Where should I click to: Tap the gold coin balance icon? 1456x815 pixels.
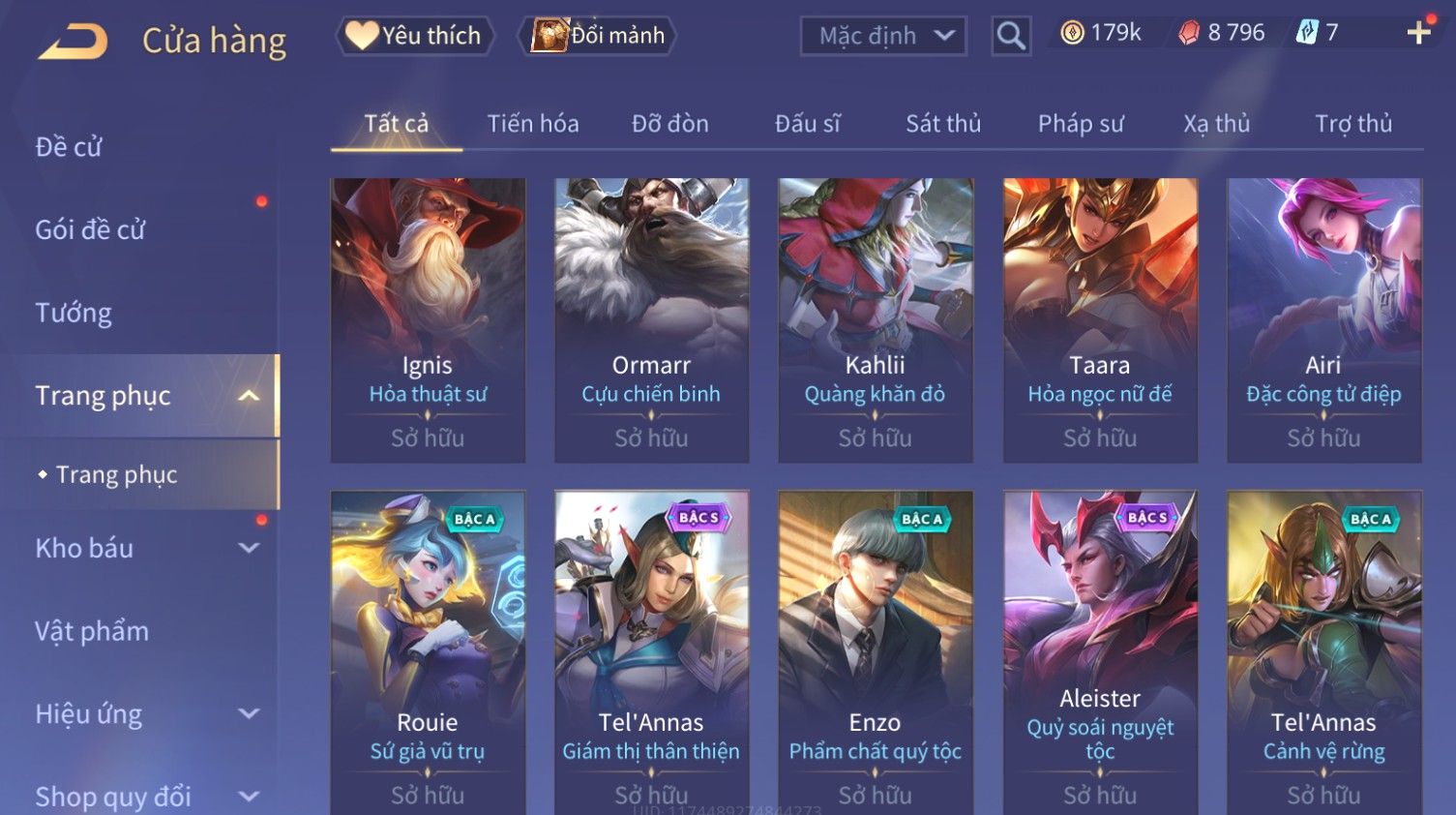click(x=1072, y=33)
